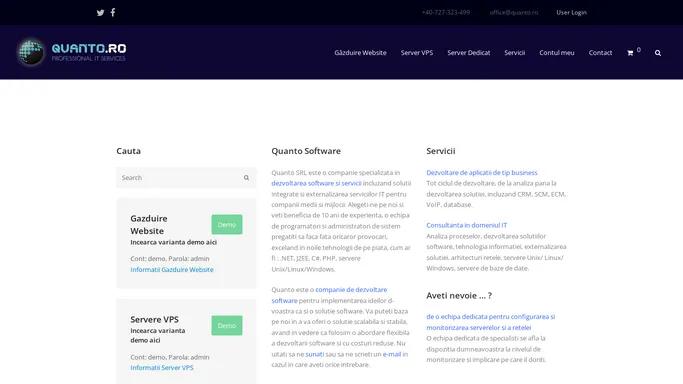This screenshot has width=683, height=384.
Task: Open Dezvoltare de aplicatii de tip business
Action: [x=482, y=173]
